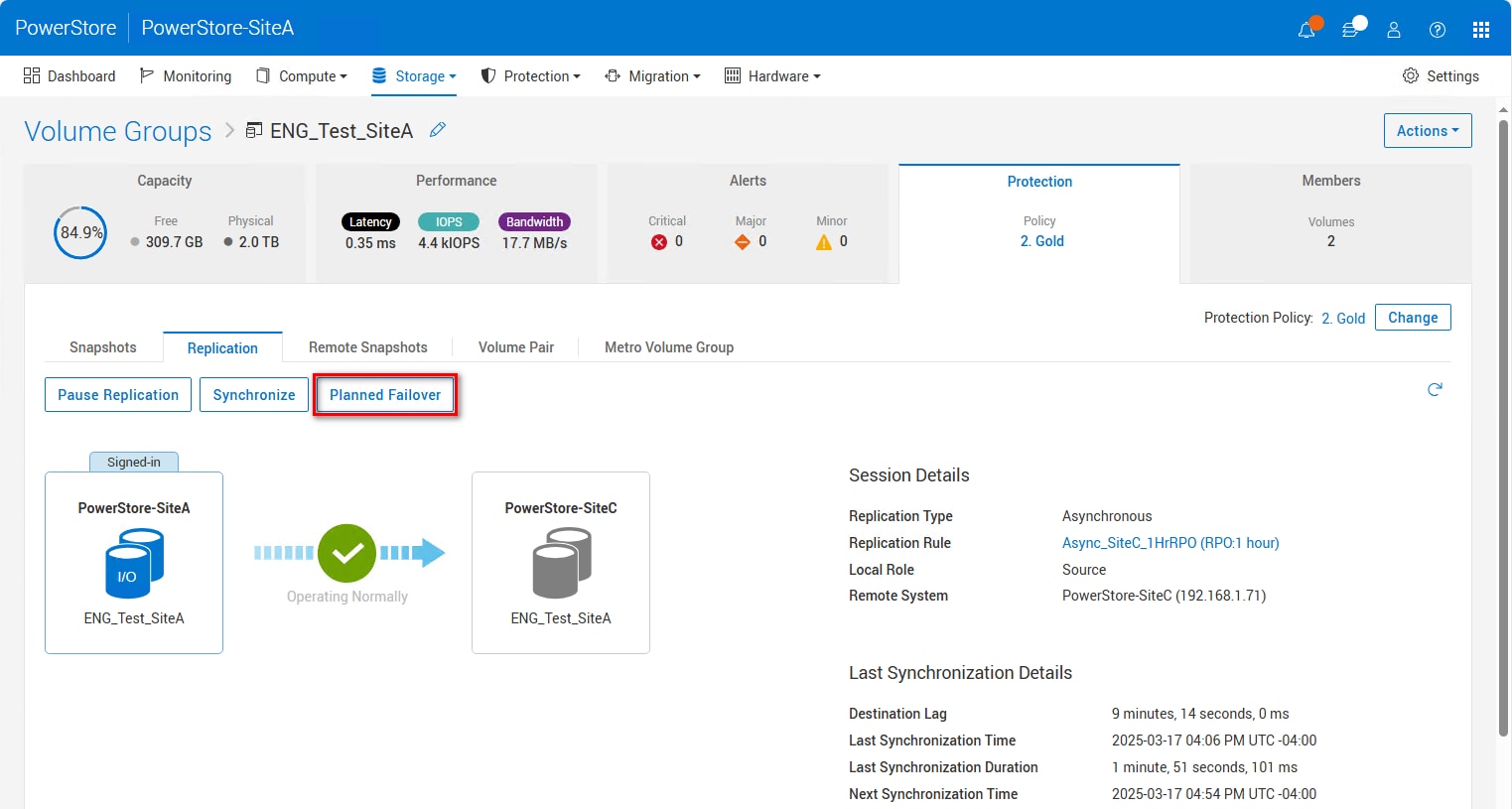Click the 84.9% capacity usage gauge

(x=80, y=232)
